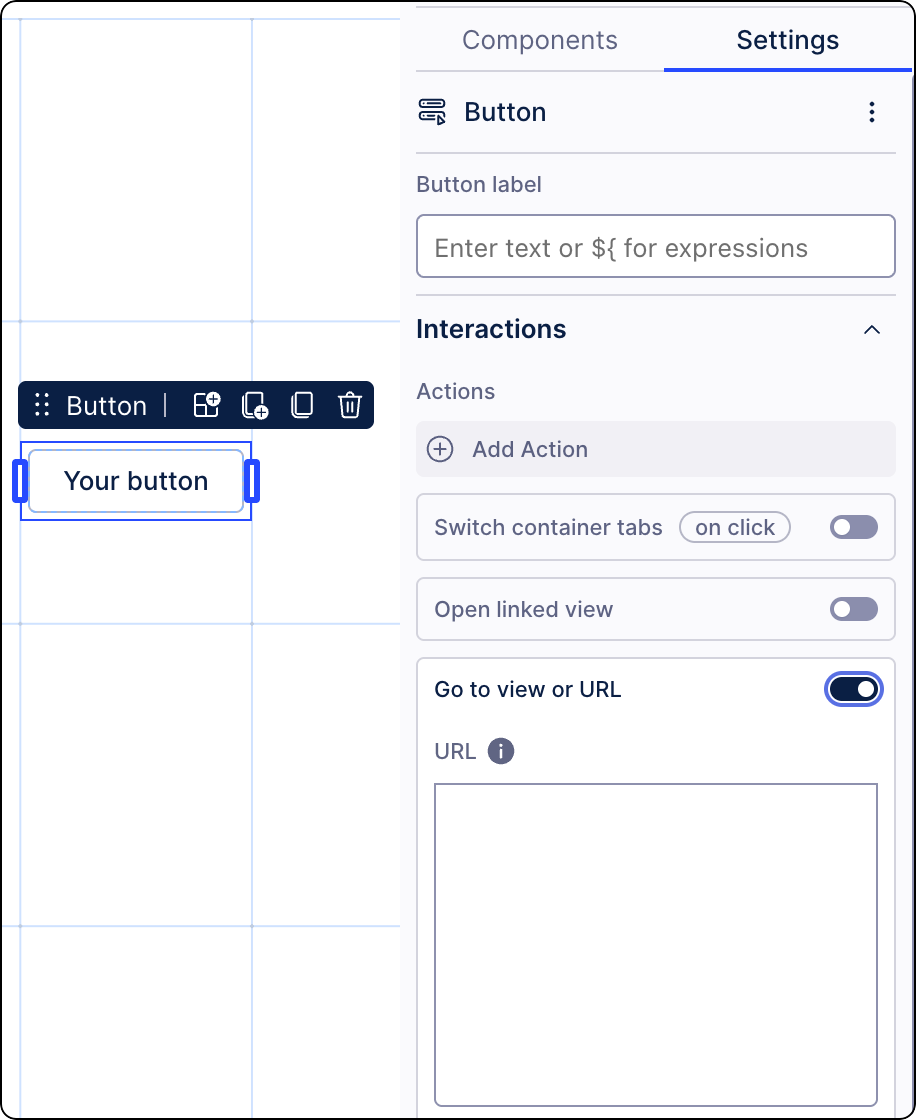Click the add layout icon in Button toolbar
916x1120 pixels.
(207, 405)
